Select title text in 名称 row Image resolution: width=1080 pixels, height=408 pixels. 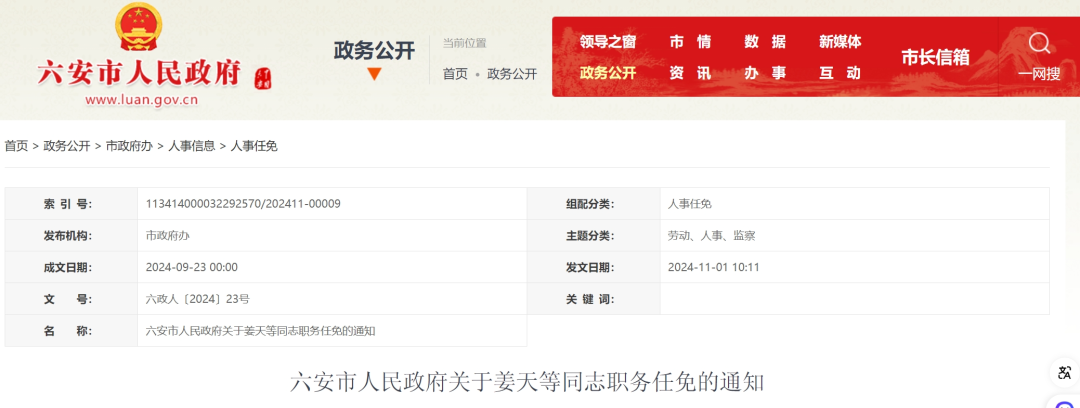click(x=260, y=331)
